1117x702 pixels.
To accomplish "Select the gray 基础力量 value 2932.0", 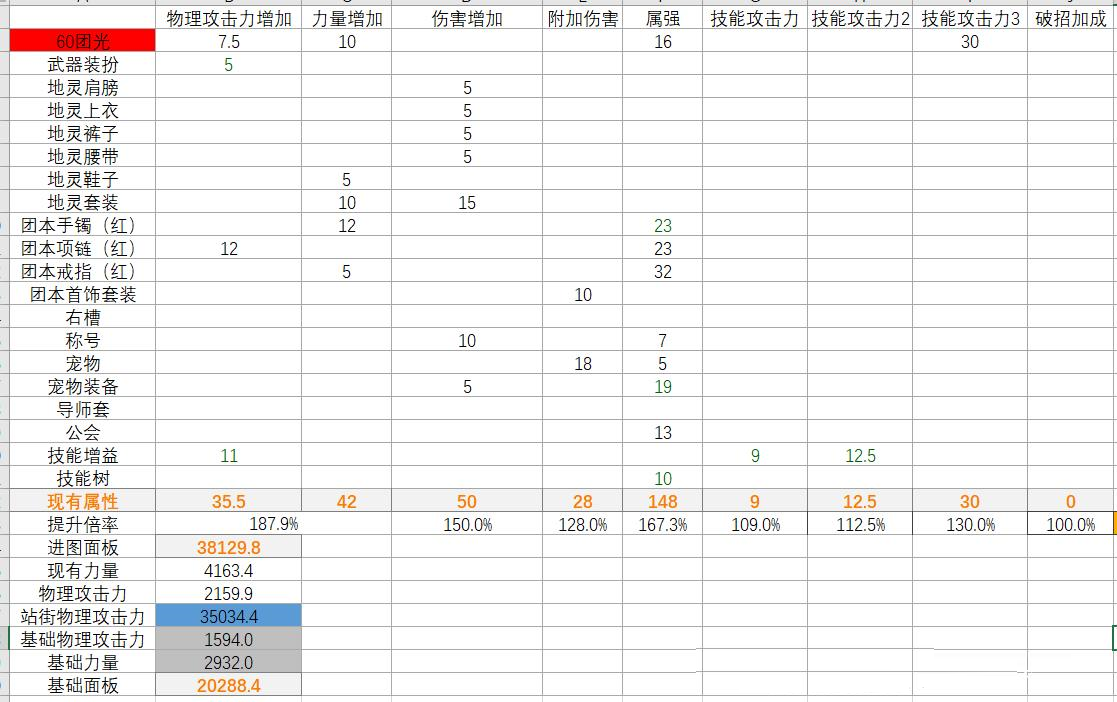I will 229,662.
